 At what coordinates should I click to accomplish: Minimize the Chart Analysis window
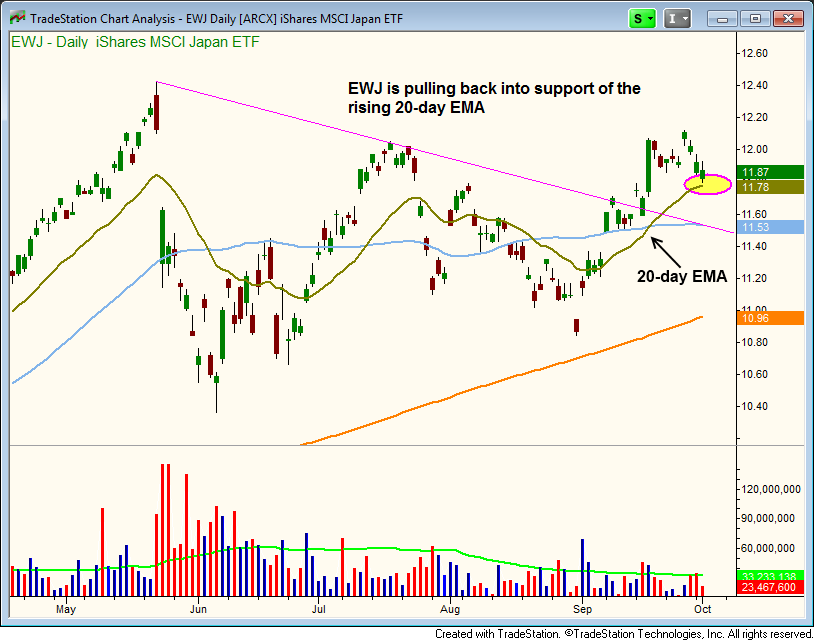click(x=723, y=18)
